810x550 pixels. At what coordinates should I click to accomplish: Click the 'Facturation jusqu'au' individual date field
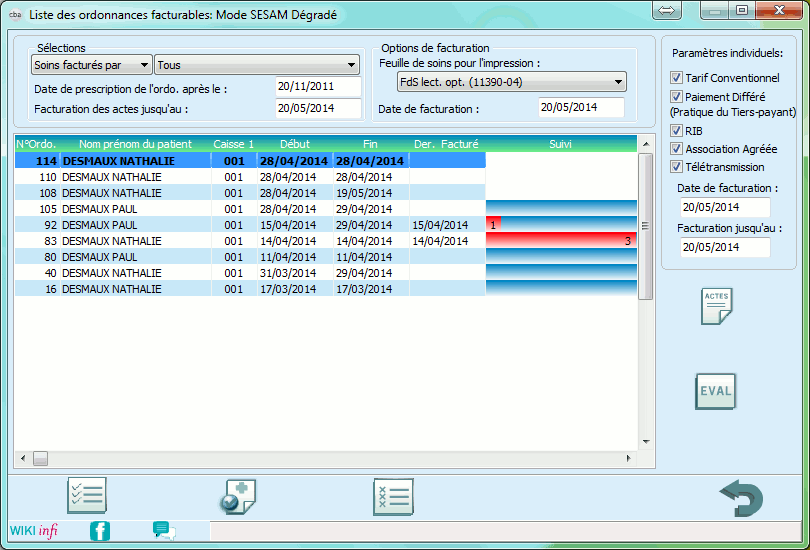coord(725,247)
